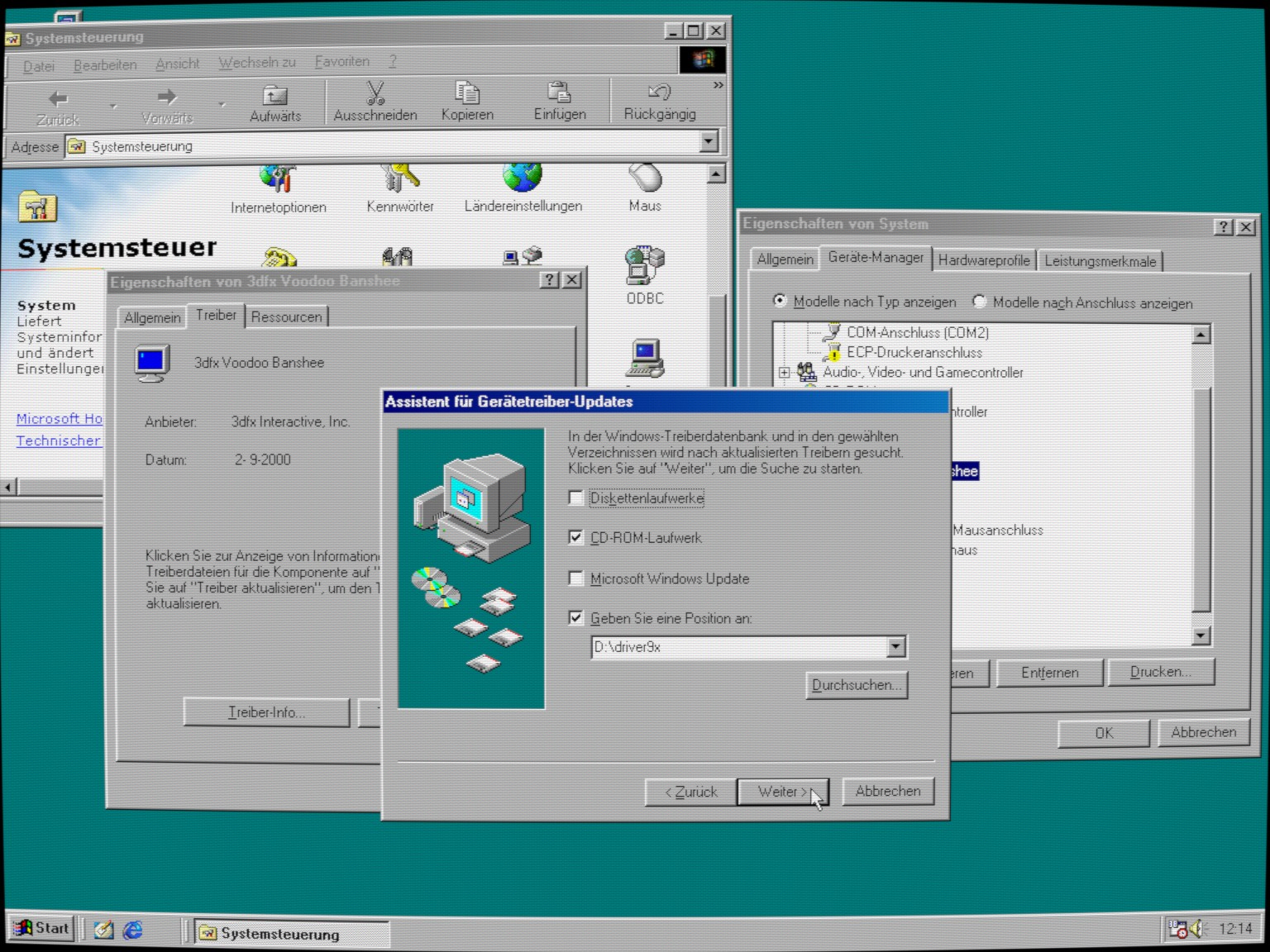Launch Internet Explorer from quick launch
The width and height of the screenshot is (1270, 952).
point(132,931)
